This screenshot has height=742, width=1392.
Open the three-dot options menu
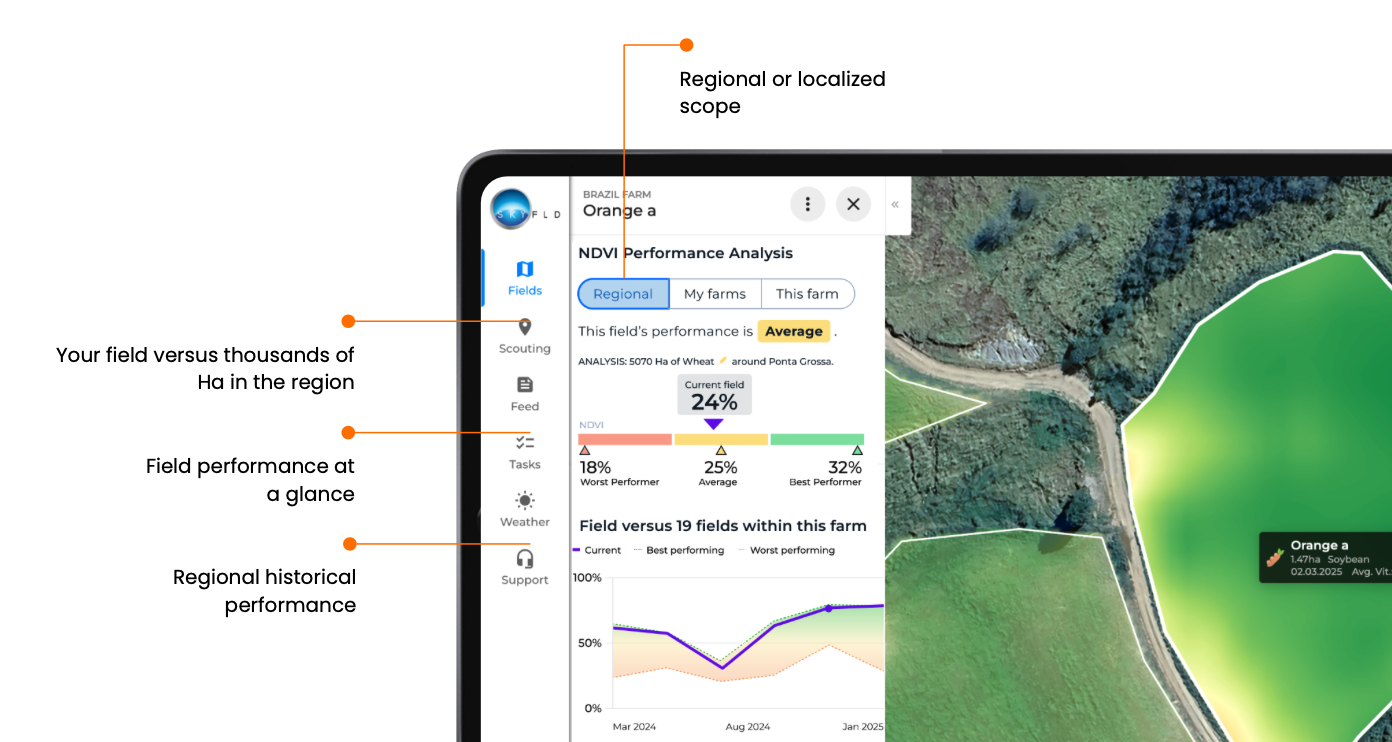coord(807,204)
